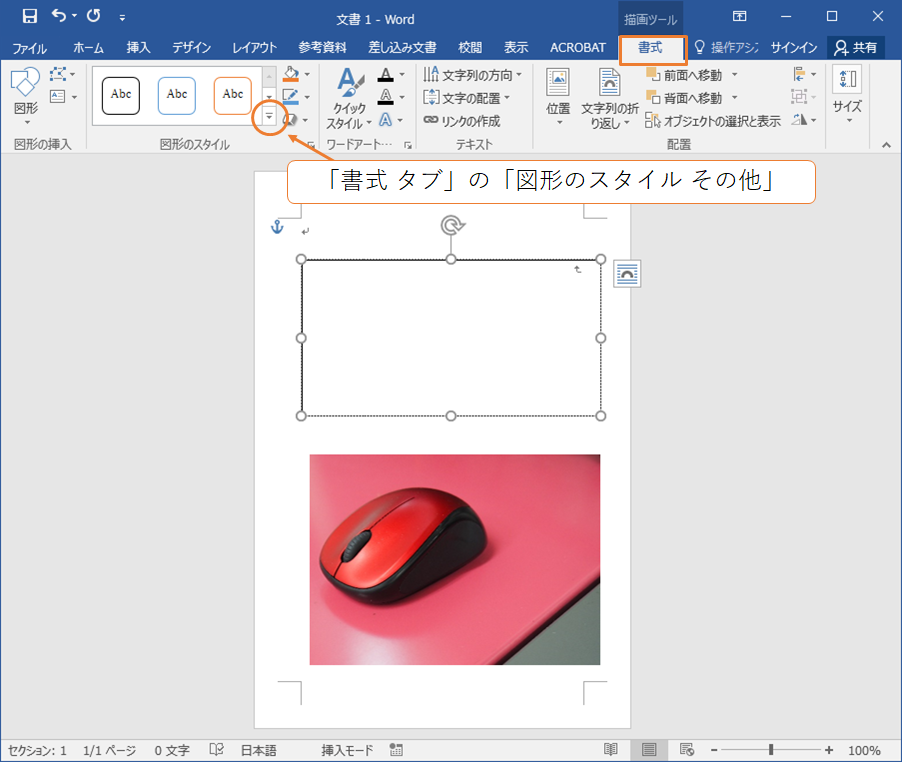This screenshot has height=762, width=902.
Task: Open the layout options icon beside the text box
Action: point(627,274)
